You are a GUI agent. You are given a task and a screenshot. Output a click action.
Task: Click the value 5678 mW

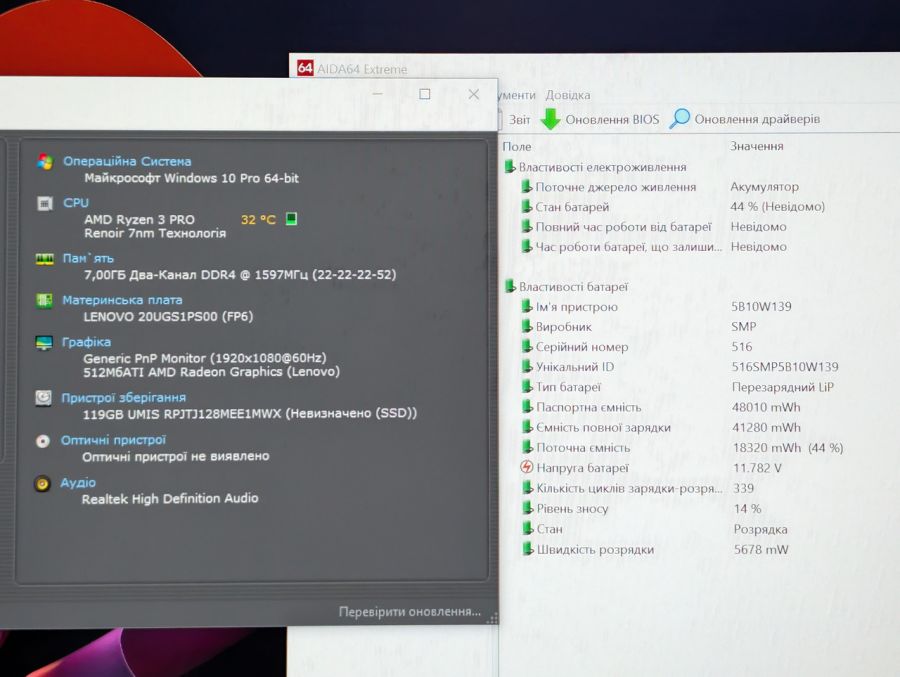(x=761, y=549)
